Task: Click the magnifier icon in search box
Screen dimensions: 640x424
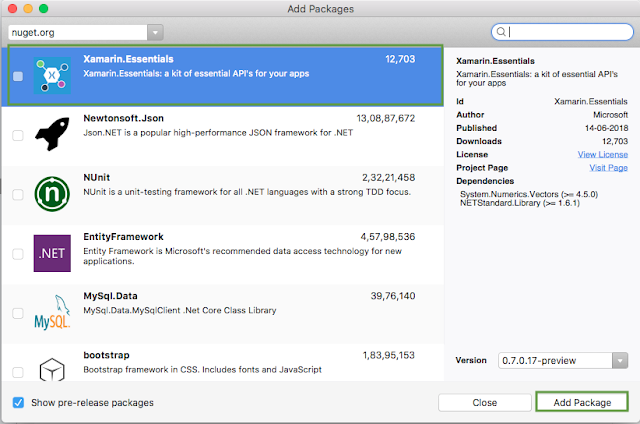Action: point(501,32)
